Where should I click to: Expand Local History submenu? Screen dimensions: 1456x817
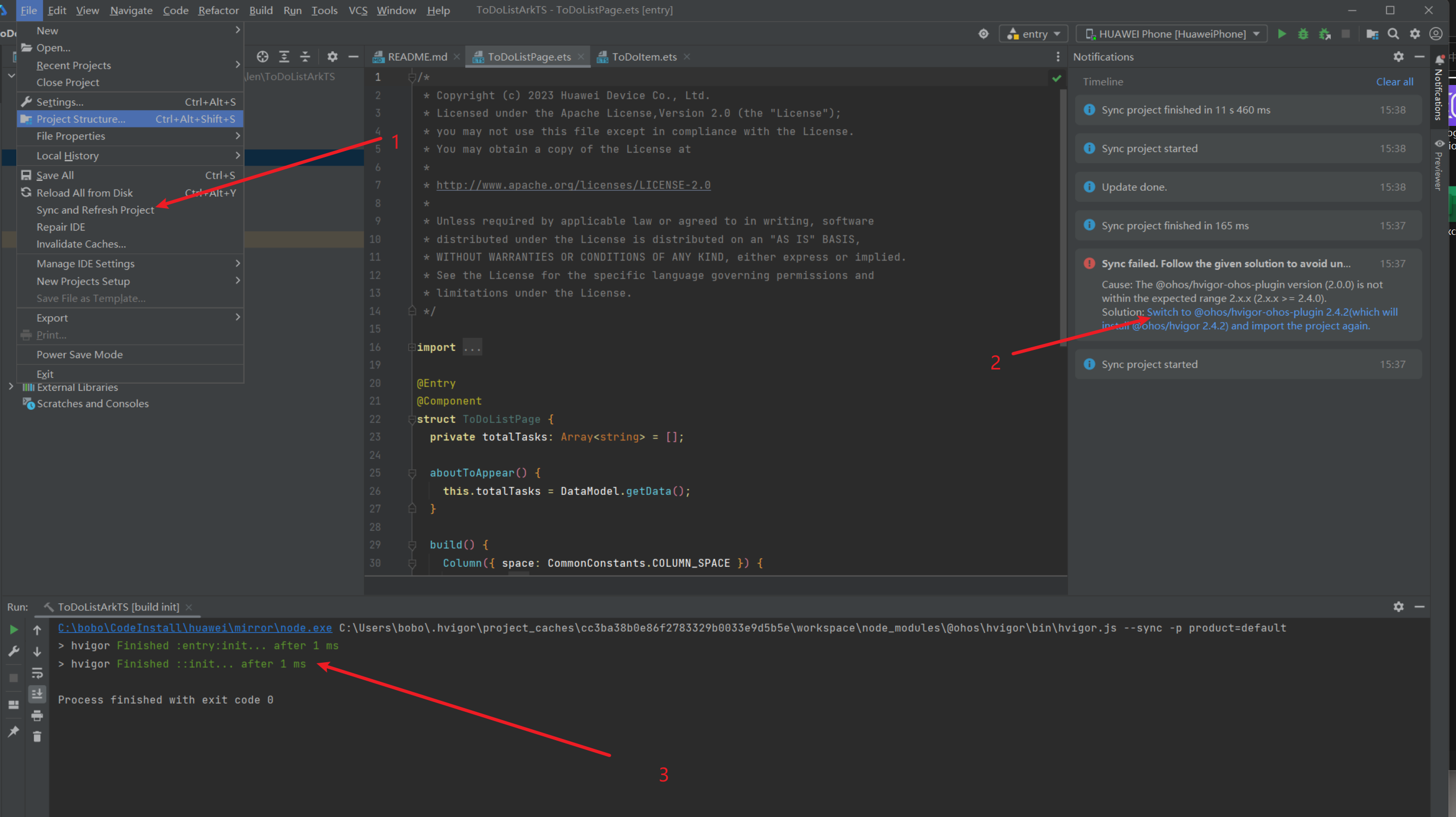(130, 155)
